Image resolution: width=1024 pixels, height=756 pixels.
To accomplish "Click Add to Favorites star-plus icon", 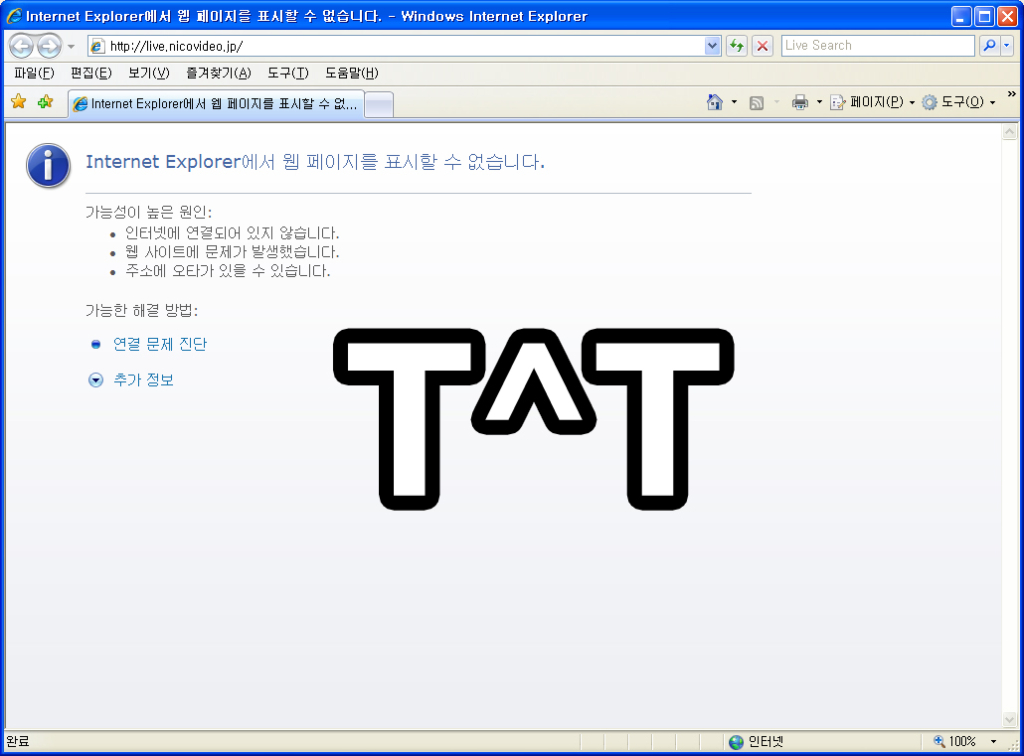I will click(x=45, y=102).
